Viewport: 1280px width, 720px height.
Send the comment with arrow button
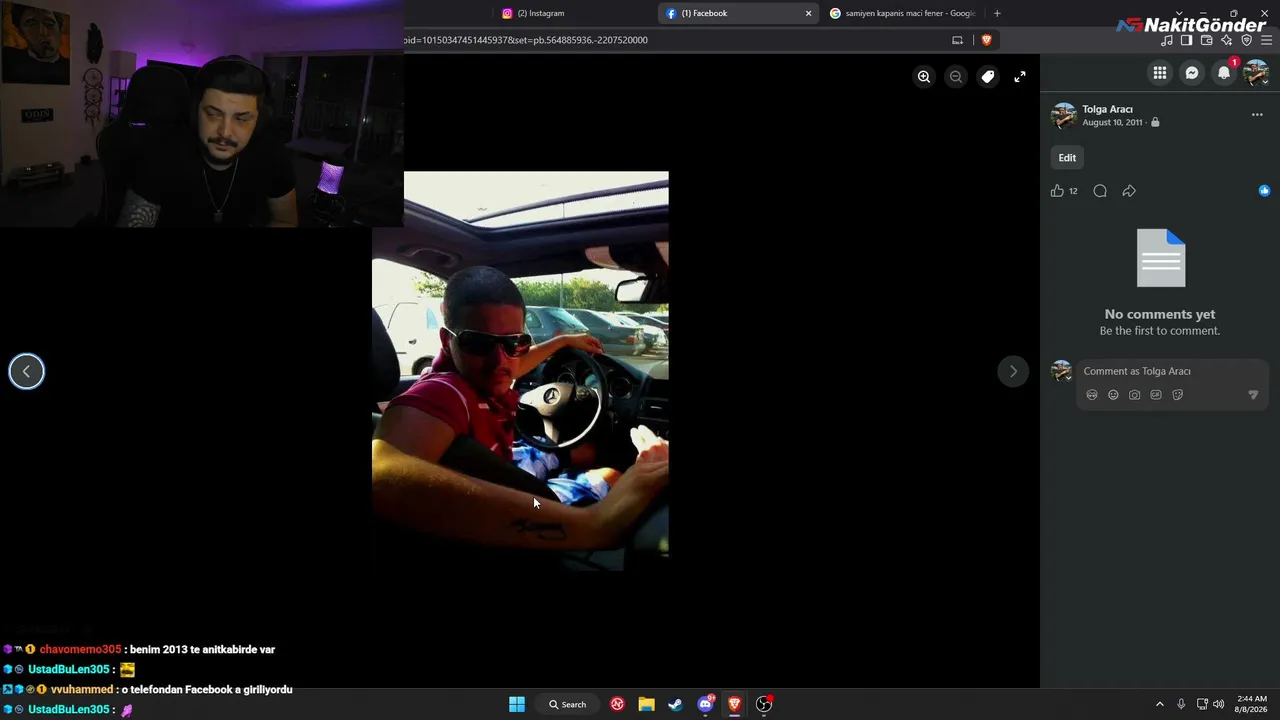coord(1253,395)
